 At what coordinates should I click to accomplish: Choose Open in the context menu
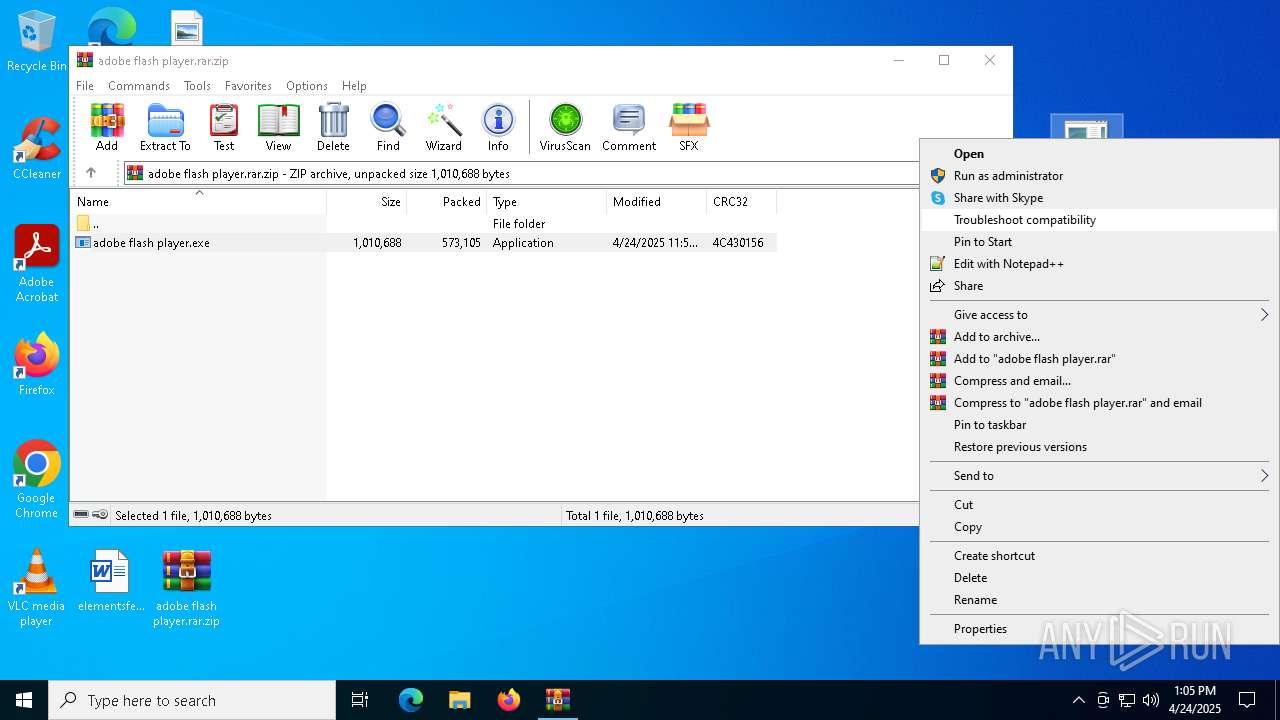[1098, 153]
